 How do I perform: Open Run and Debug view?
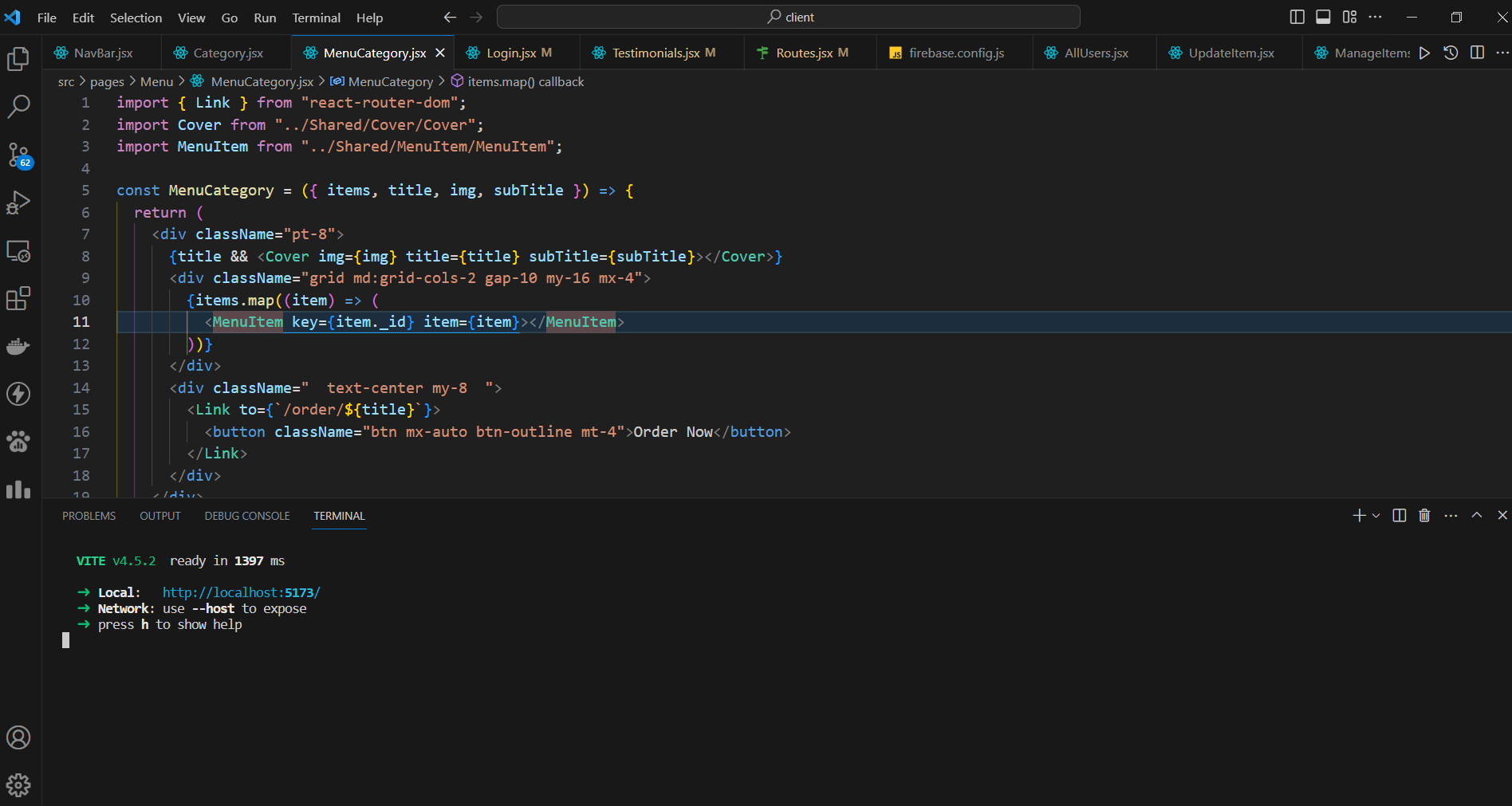pyautogui.click(x=18, y=202)
